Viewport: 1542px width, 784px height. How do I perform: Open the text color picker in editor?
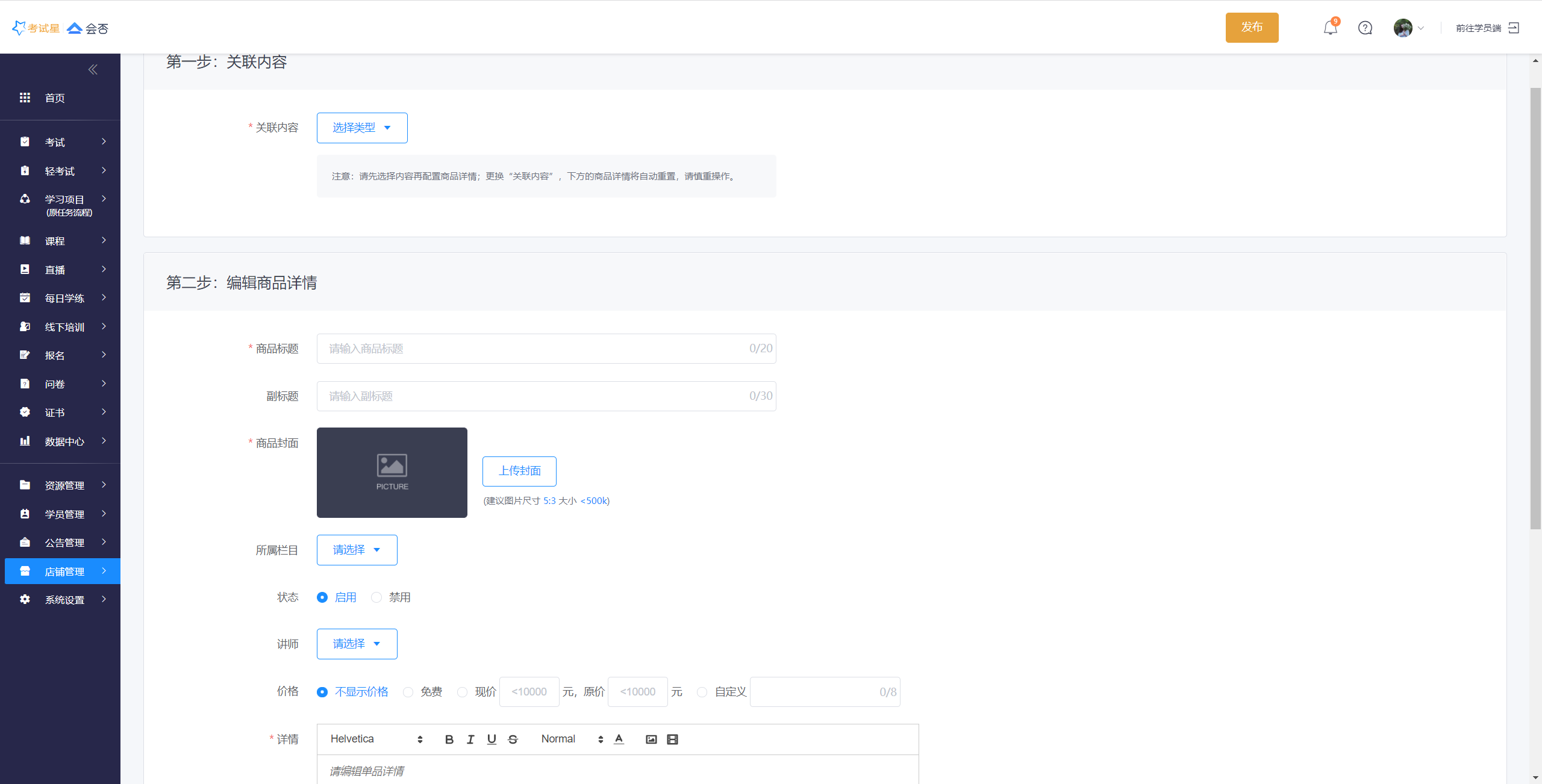point(619,739)
